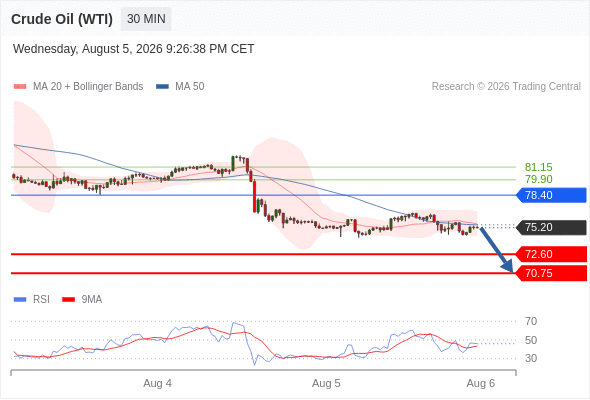Toggle the RSI legend entry
The image size is (590, 400).
click(x=32, y=300)
